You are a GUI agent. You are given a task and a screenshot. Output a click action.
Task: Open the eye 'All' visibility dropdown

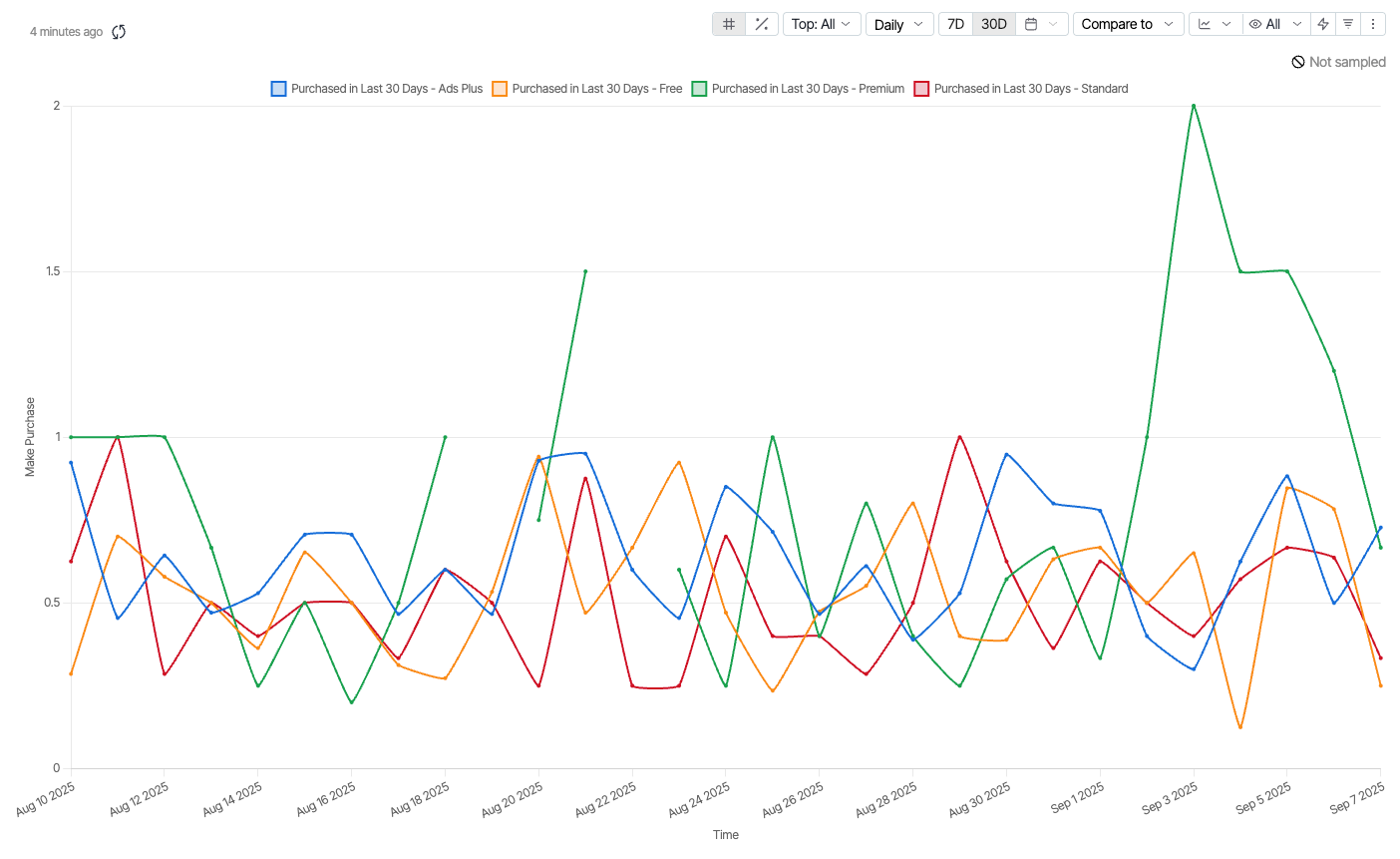pyautogui.click(x=1275, y=24)
